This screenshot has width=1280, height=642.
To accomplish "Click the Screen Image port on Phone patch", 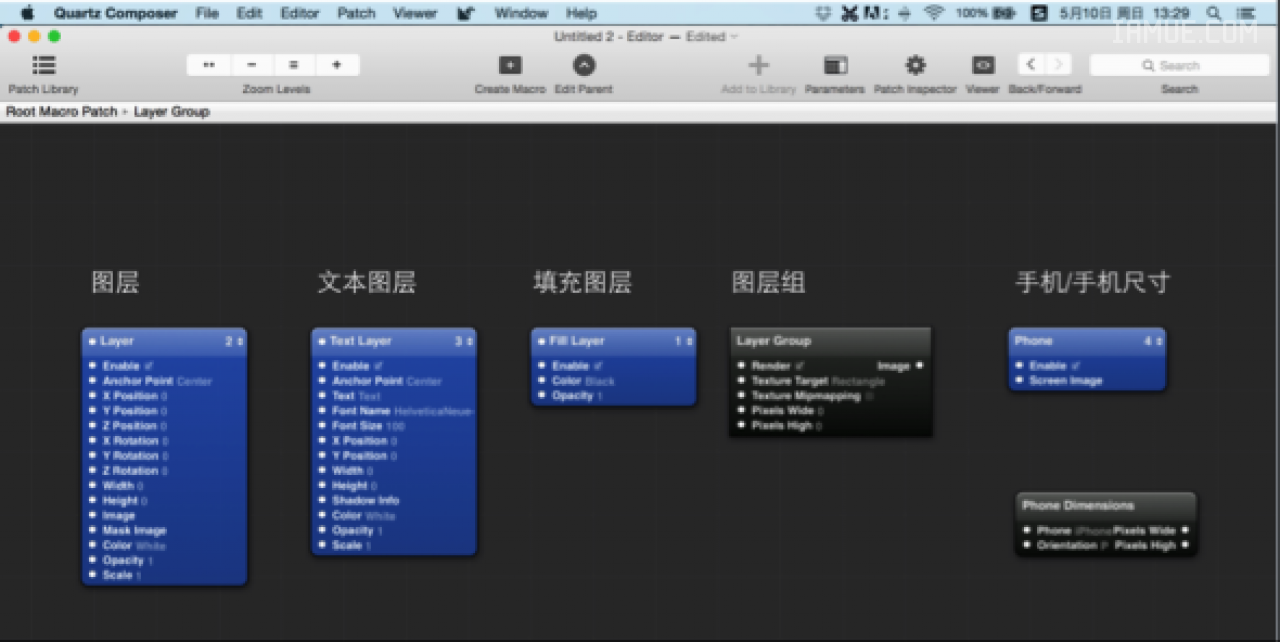I will 1019,381.
